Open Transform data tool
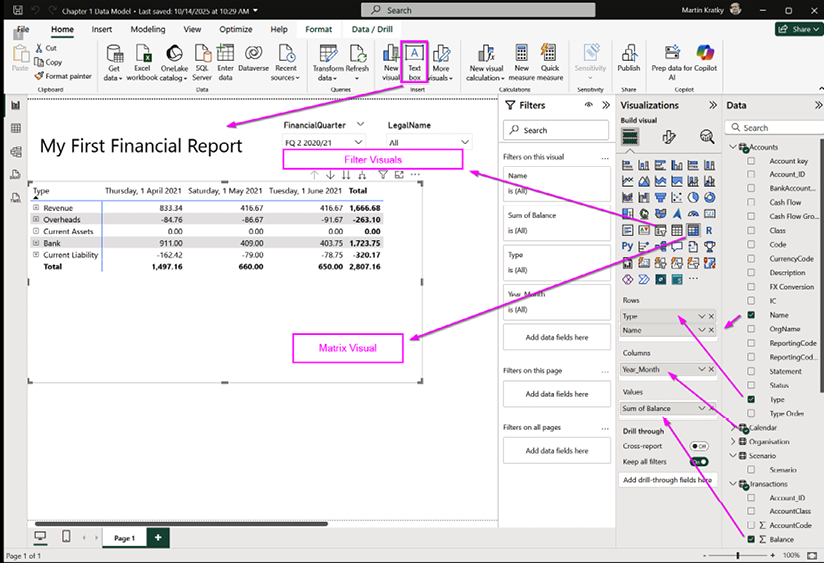This screenshot has height=563, width=824. click(x=328, y=56)
